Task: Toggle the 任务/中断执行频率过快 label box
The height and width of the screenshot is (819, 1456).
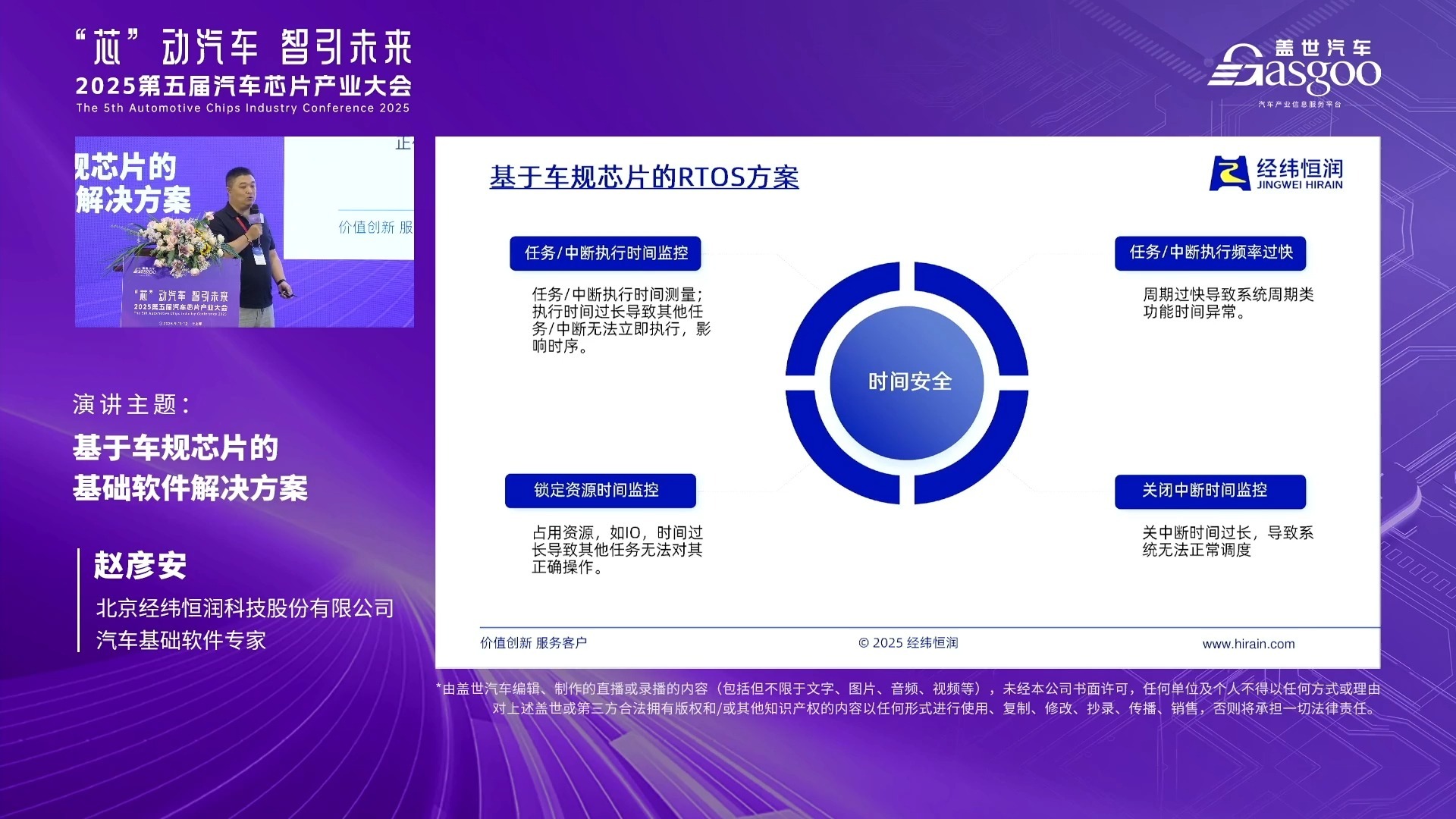Action: pos(1210,253)
